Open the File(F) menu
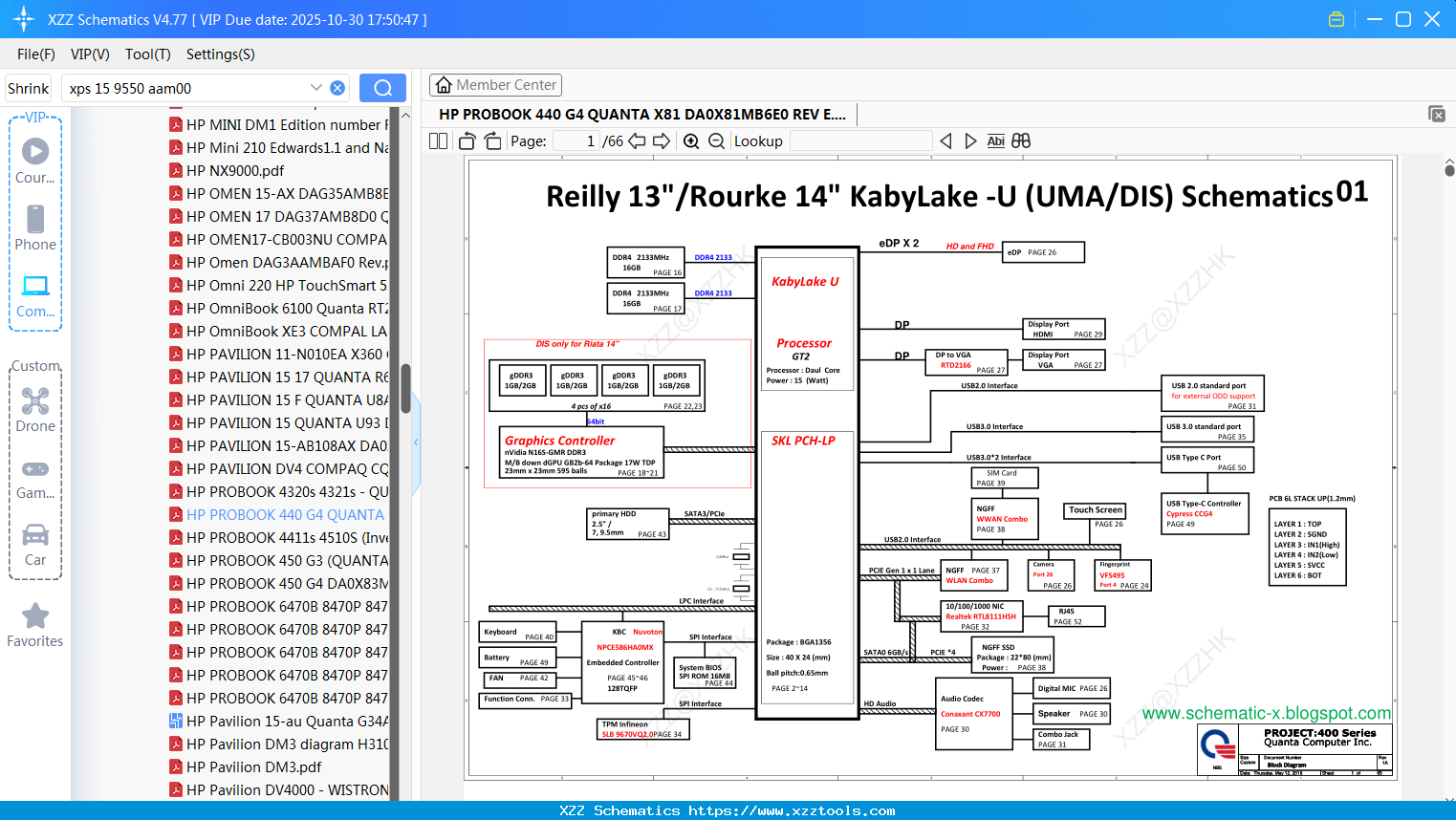The width and height of the screenshot is (1456, 820). 36,54
